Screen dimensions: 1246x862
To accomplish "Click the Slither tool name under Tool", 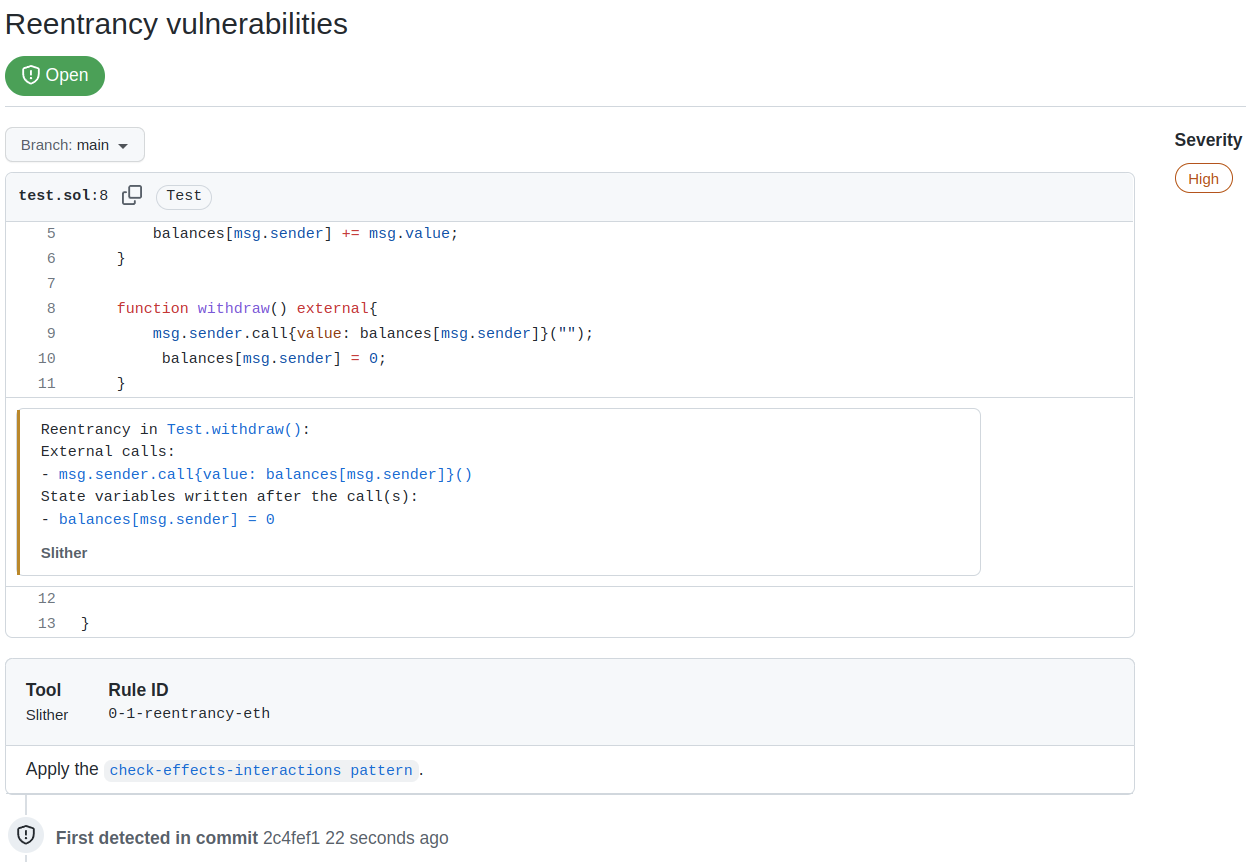I will click(x=47, y=715).
